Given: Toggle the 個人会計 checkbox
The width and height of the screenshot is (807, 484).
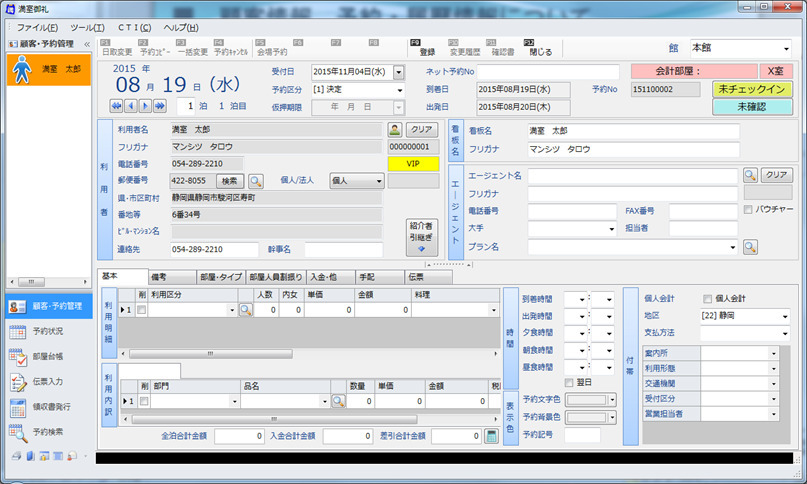Looking at the screenshot, I should [x=707, y=299].
